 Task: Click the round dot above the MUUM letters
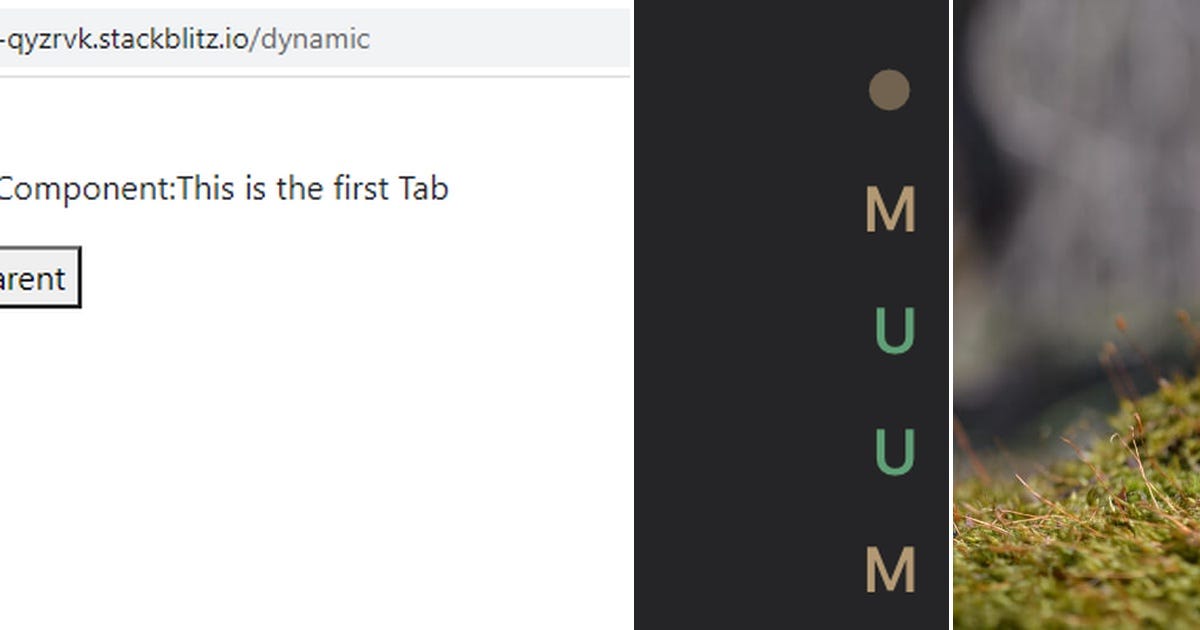[x=889, y=90]
